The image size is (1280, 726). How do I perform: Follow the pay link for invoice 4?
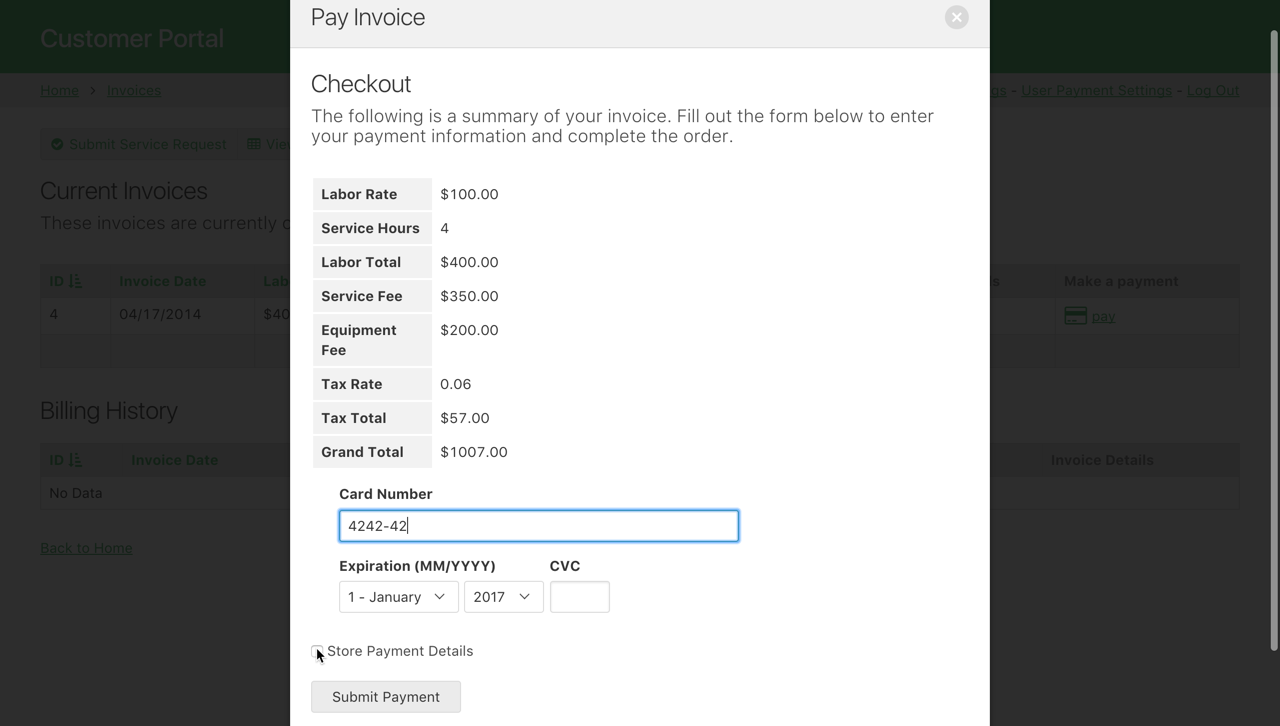1103,315
